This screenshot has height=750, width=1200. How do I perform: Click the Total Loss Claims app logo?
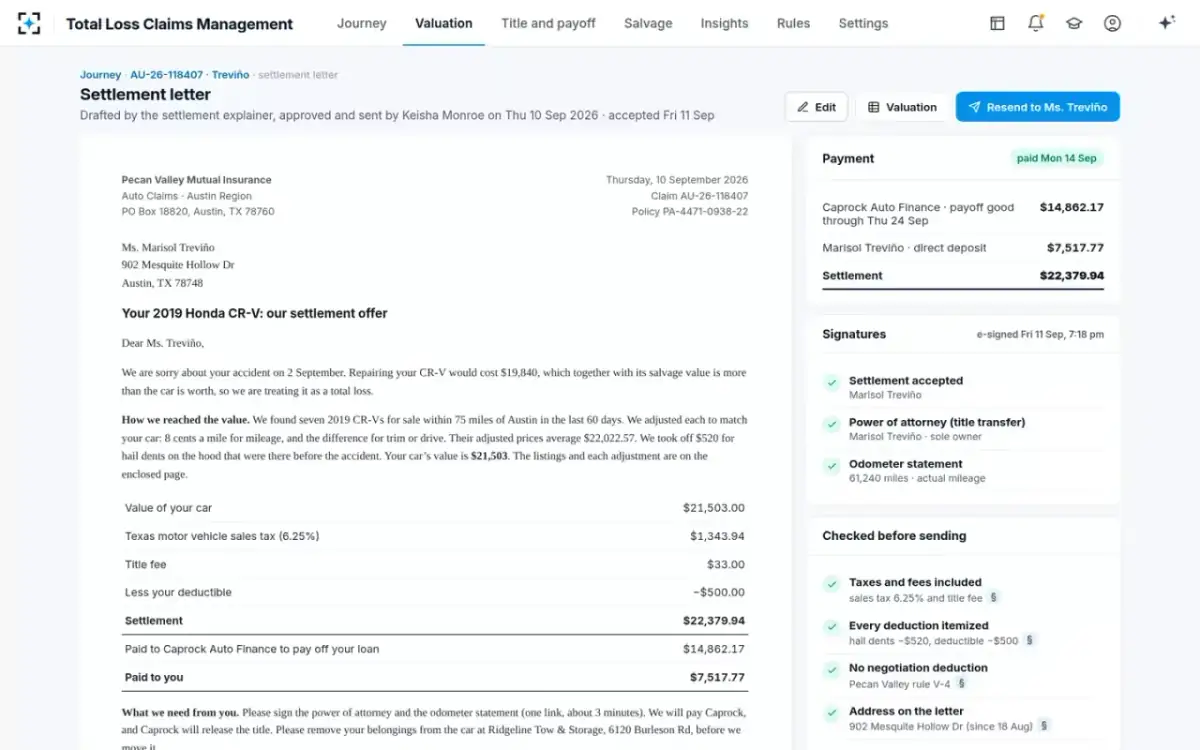30,23
